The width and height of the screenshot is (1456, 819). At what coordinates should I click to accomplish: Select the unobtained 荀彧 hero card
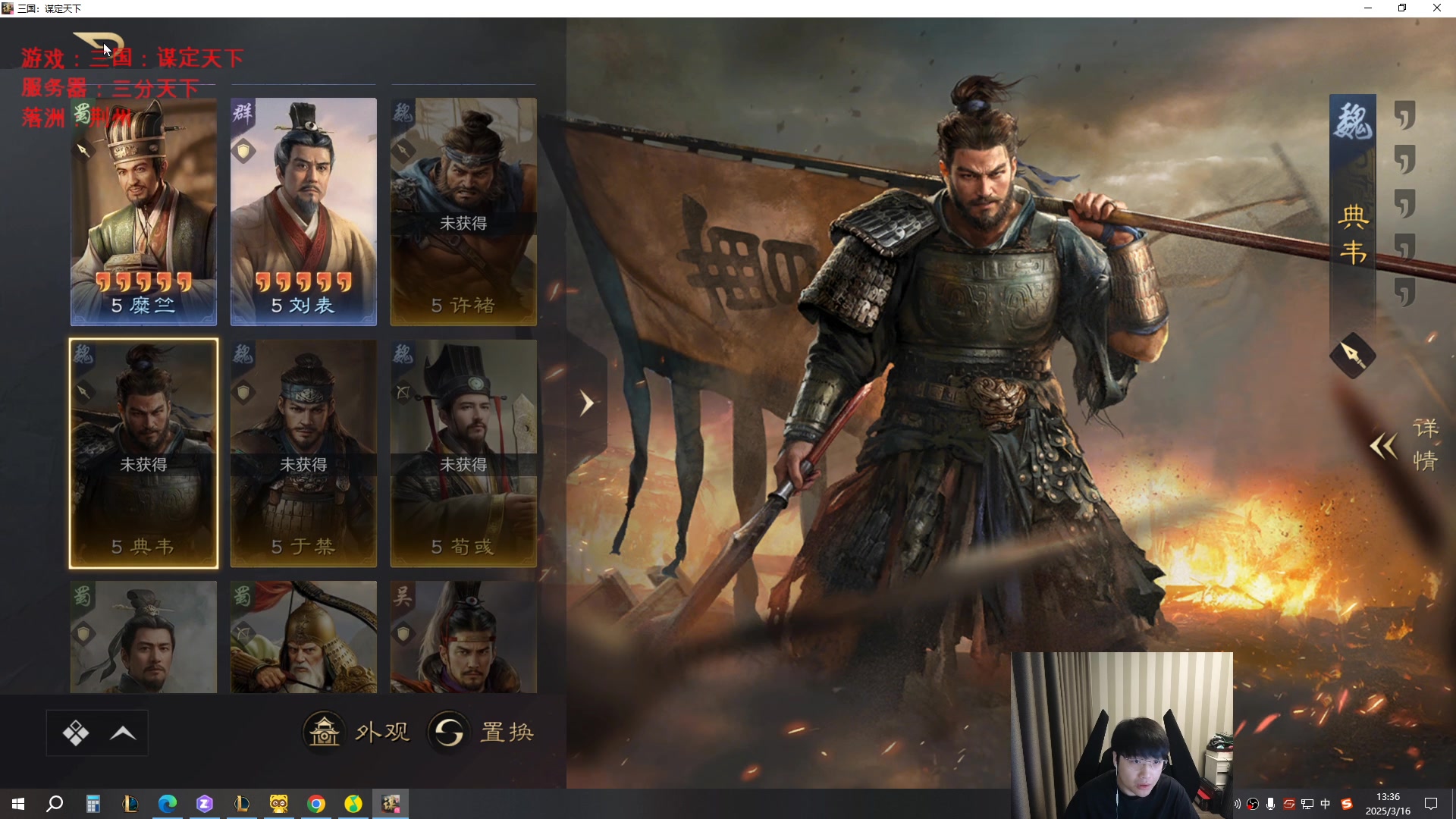point(463,453)
